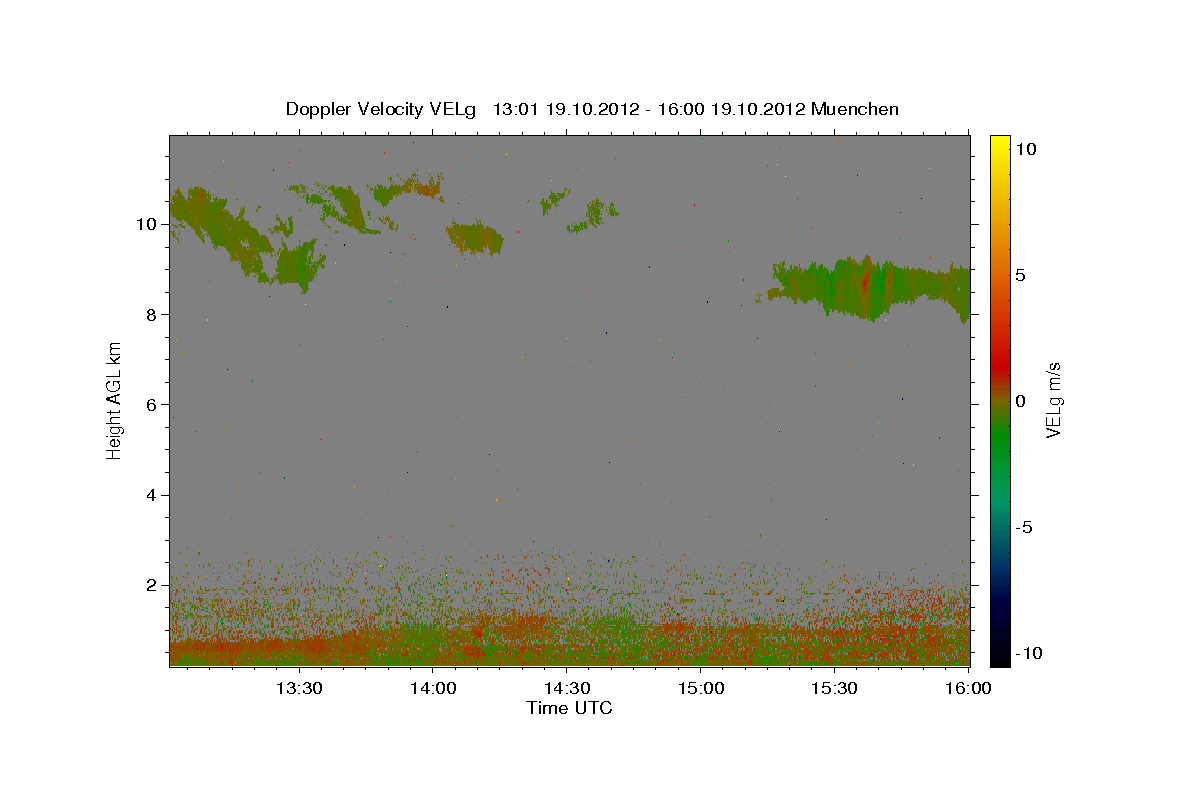Image resolution: width=1200 pixels, height=800 pixels.
Task: Click the height axis label 10
Action: pyautogui.click(x=147, y=224)
